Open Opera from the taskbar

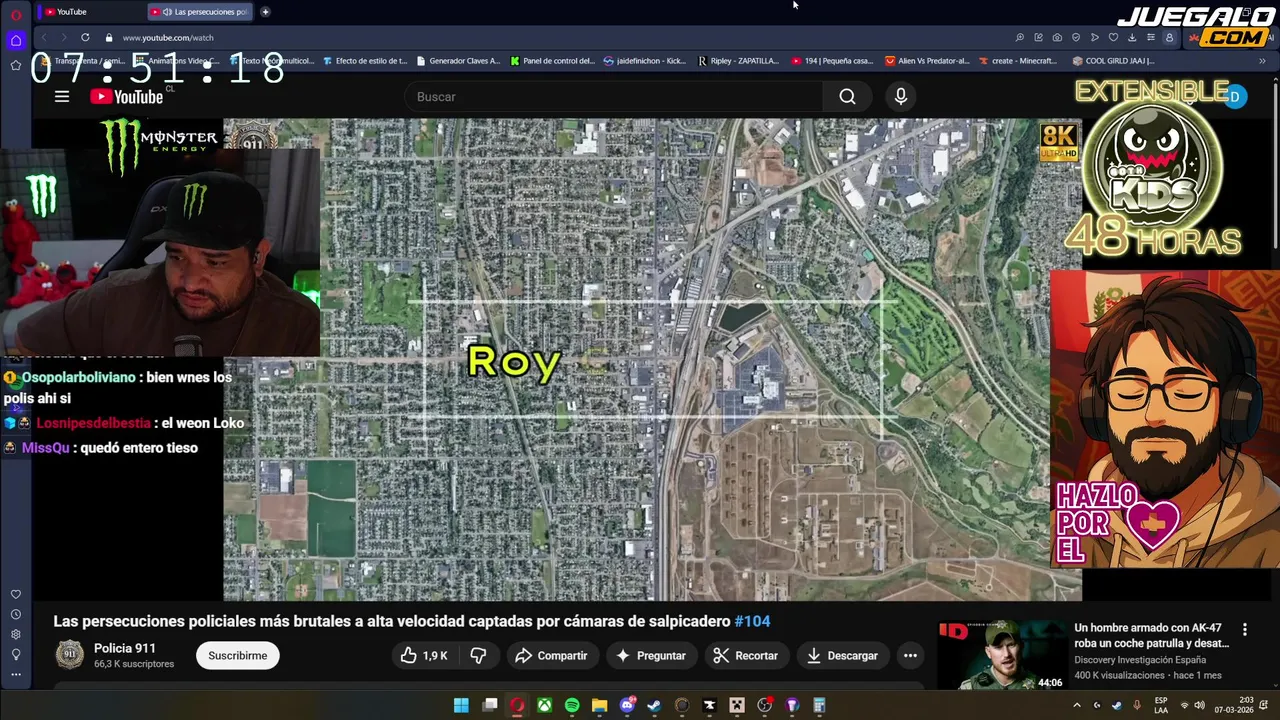point(517,705)
